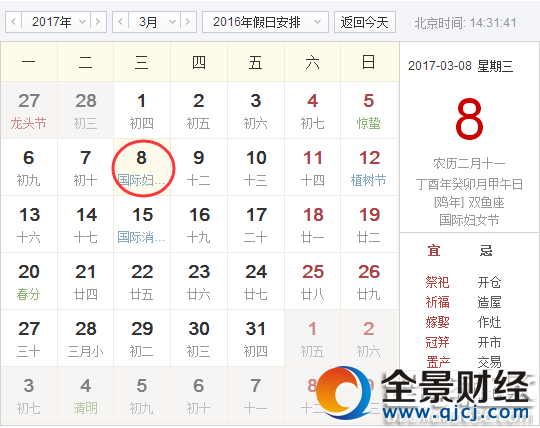Select March 15 国际消费者 date cell
The image size is (540, 428).
pyautogui.click(x=142, y=225)
